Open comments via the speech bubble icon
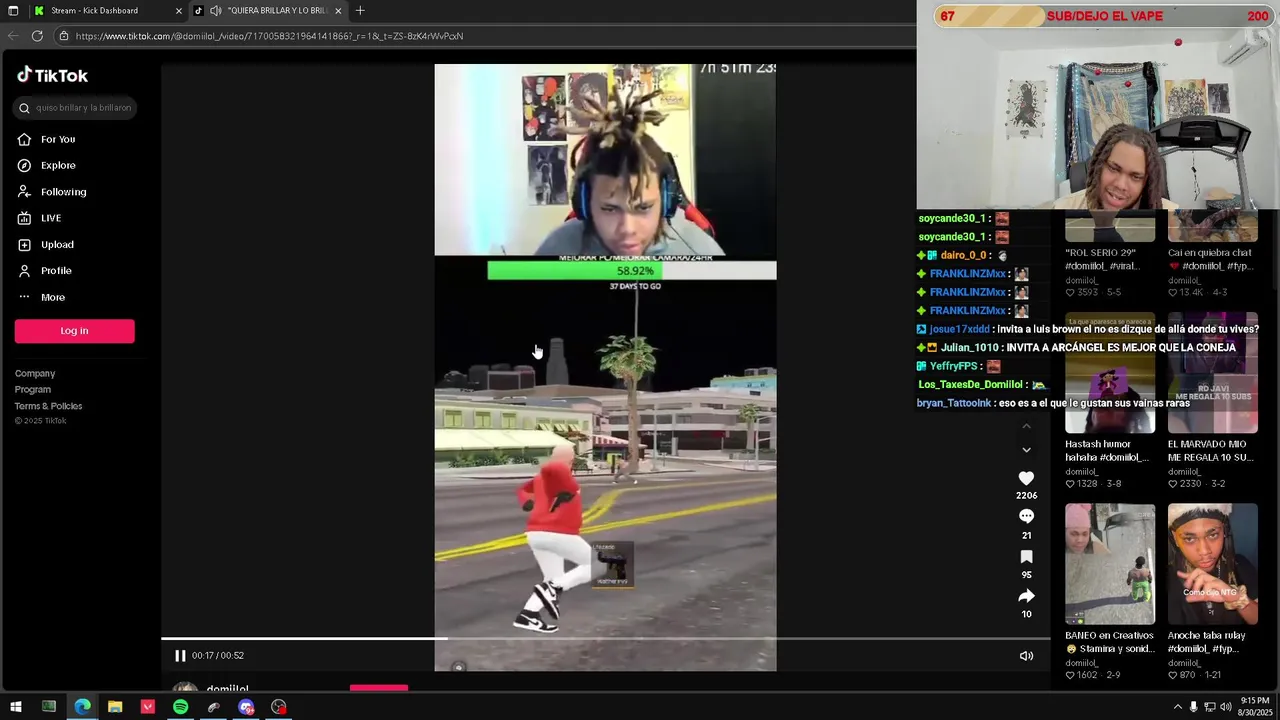 [1026, 517]
